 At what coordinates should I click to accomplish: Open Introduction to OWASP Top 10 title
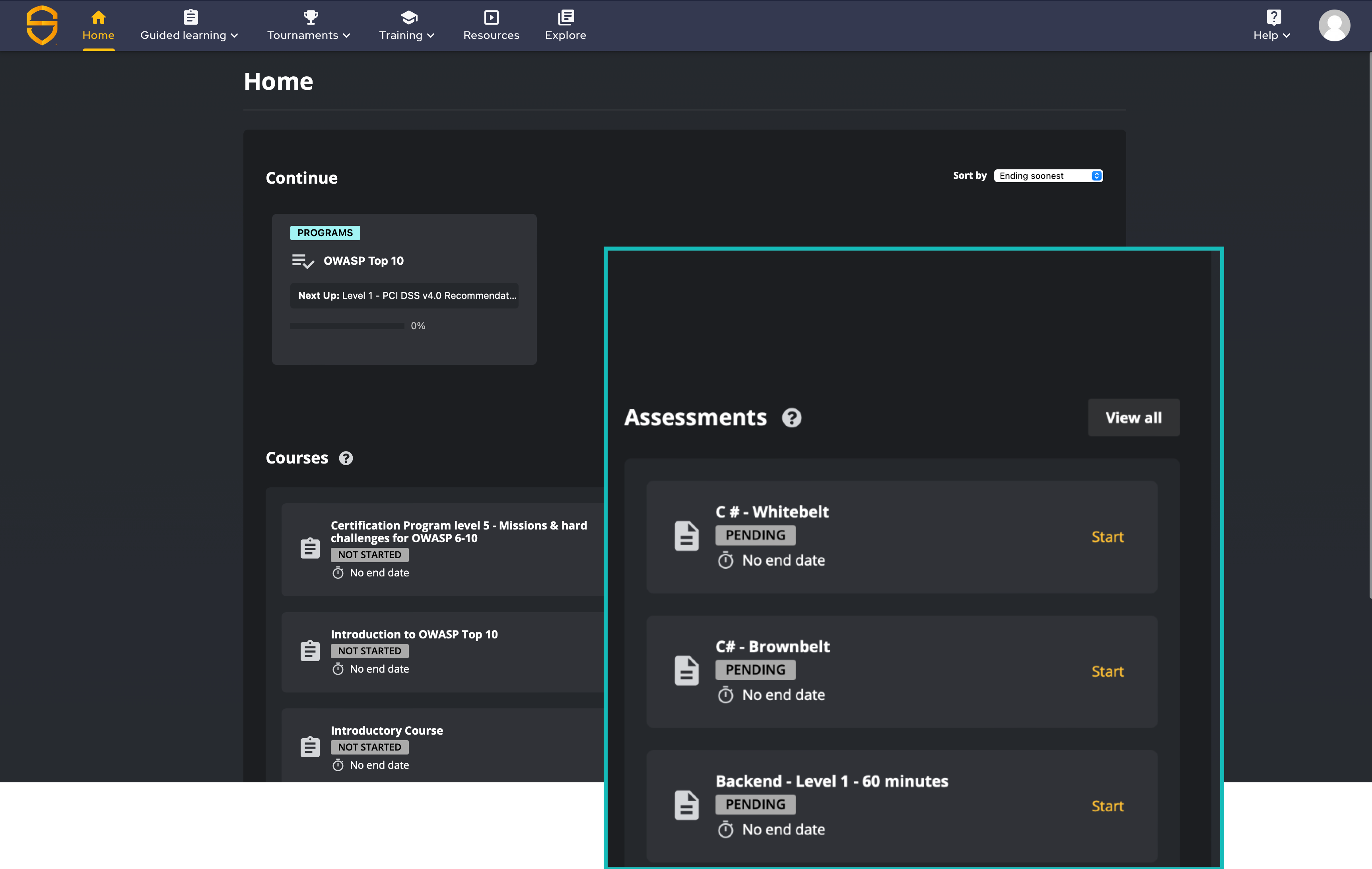tap(414, 634)
